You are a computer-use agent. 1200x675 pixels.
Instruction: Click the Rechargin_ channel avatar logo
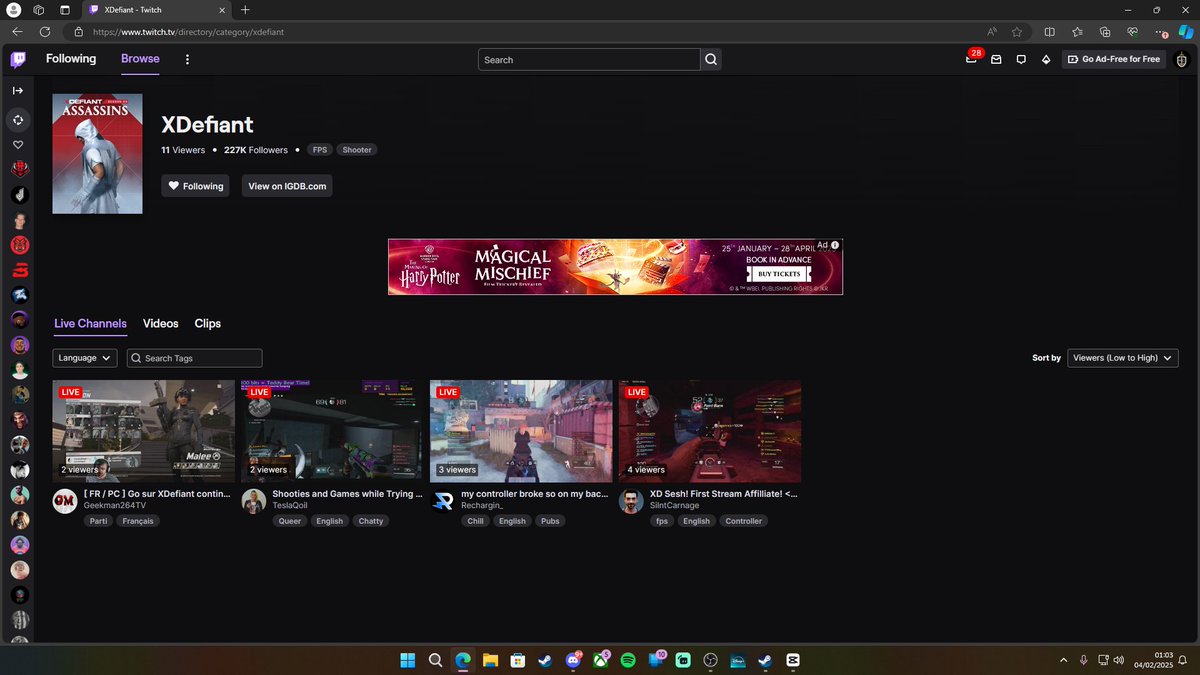(442, 502)
